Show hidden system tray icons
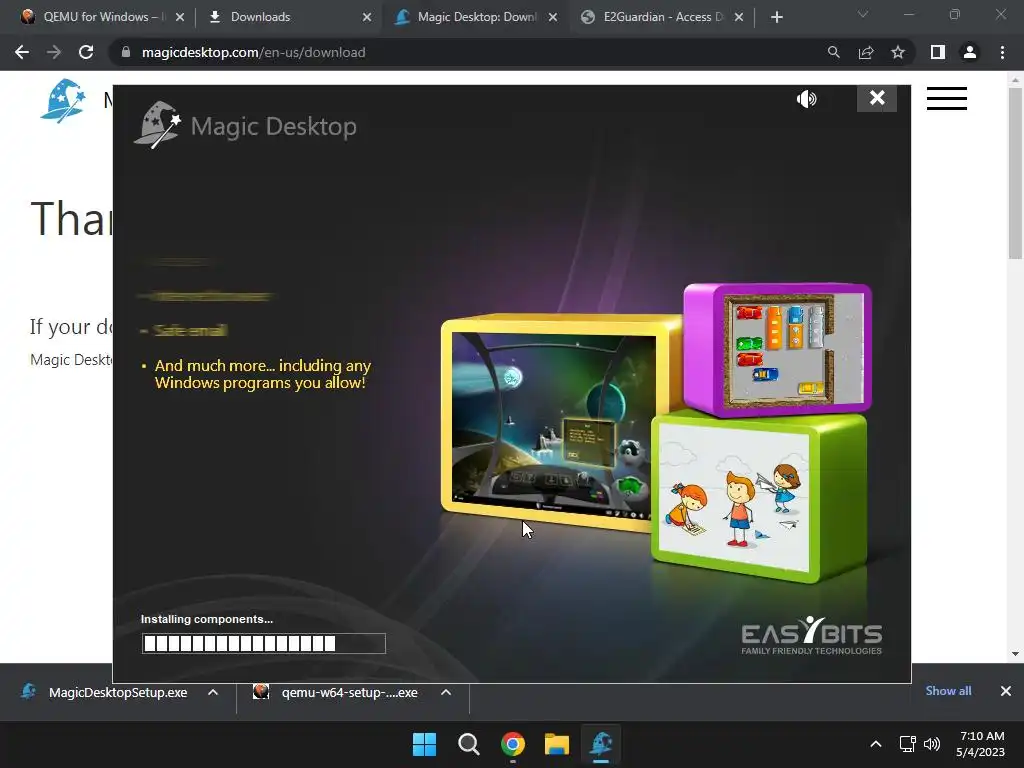This screenshot has height=768, width=1024. click(876, 744)
